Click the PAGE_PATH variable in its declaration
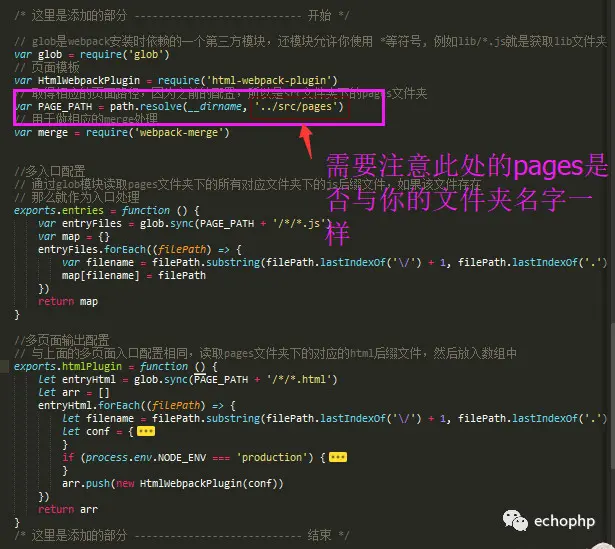Viewport: 615px width, 549px height. click(x=65, y=107)
